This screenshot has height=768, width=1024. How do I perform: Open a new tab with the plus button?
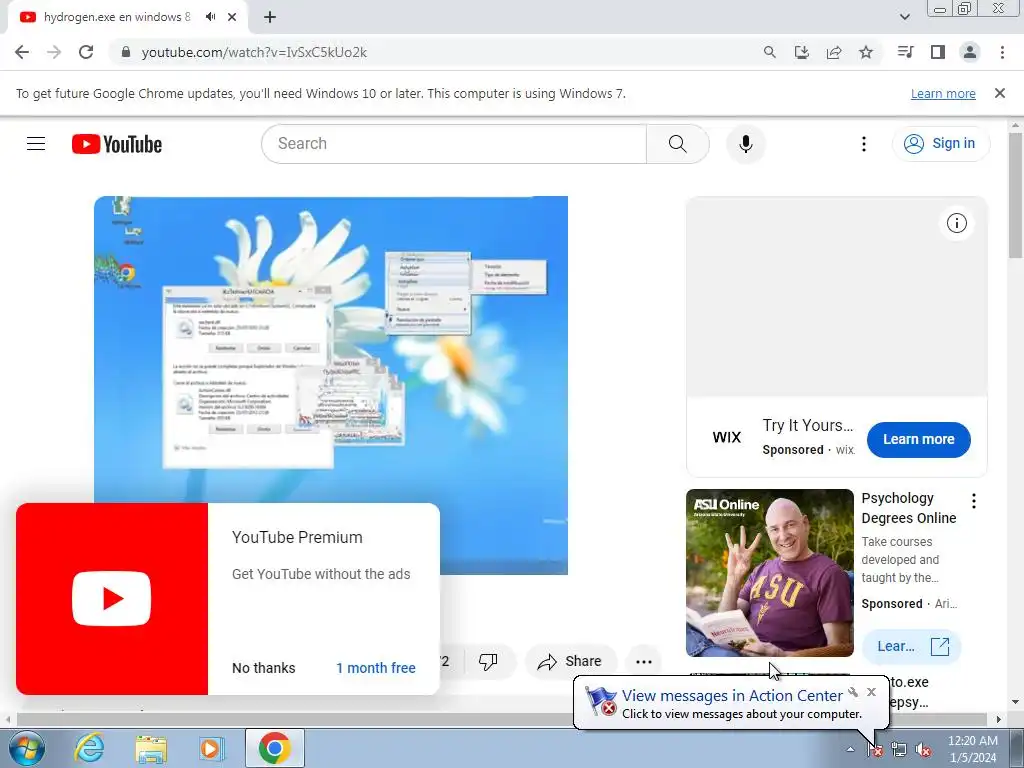click(270, 18)
